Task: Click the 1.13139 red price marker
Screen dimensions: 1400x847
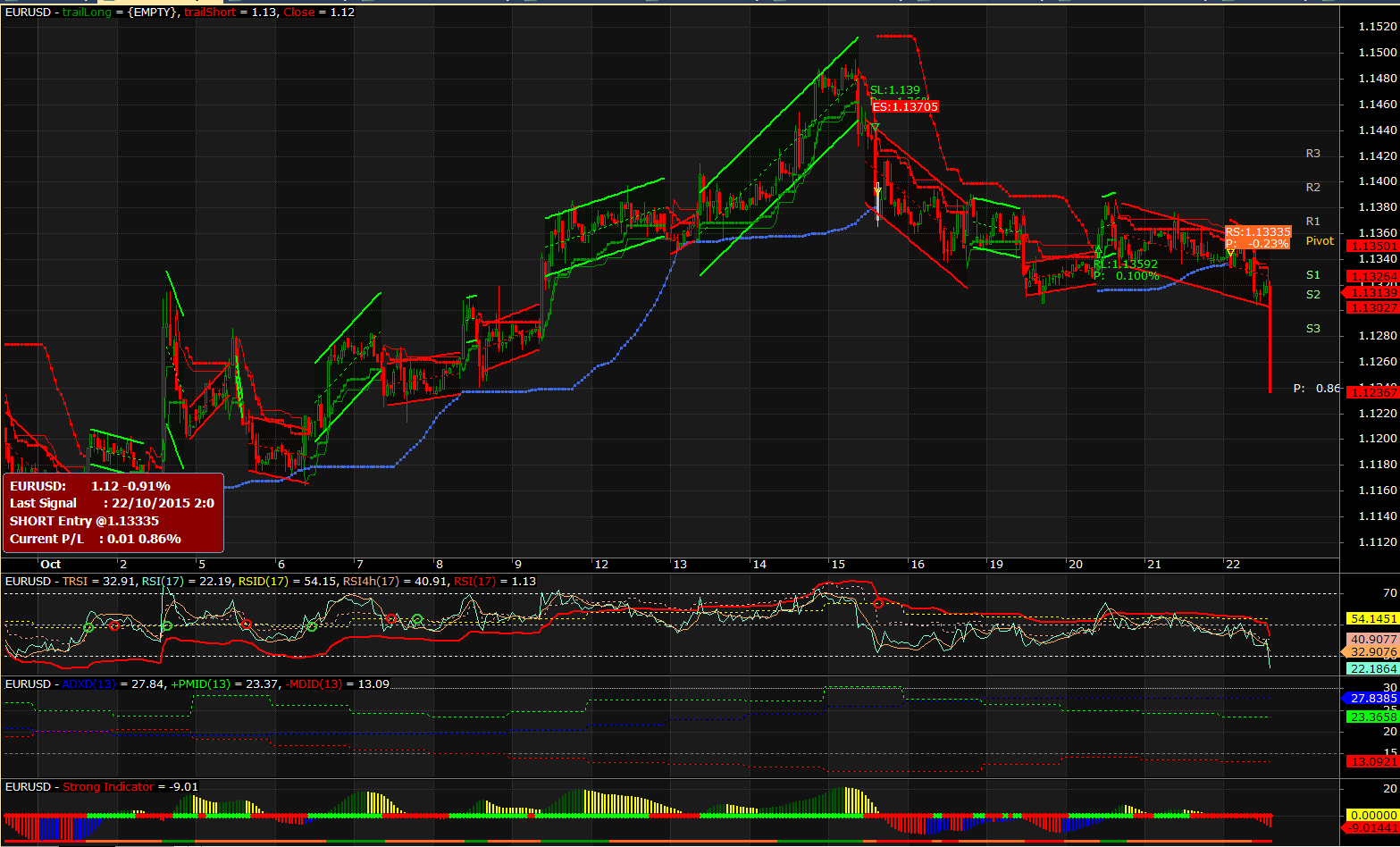Action: coord(1371,293)
